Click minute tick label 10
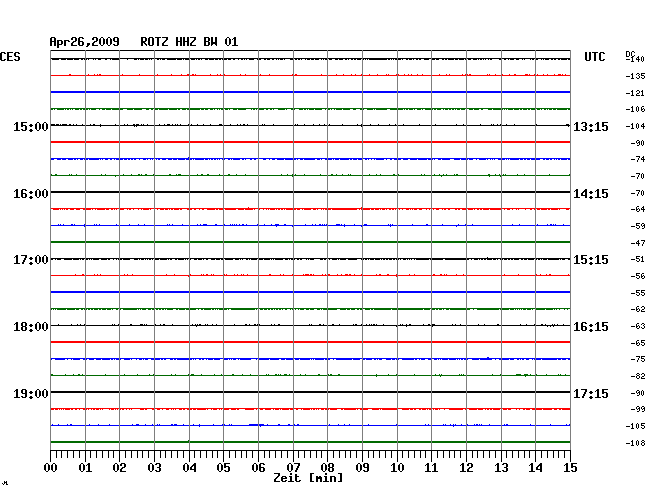The image size is (650, 494). click(397, 468)
